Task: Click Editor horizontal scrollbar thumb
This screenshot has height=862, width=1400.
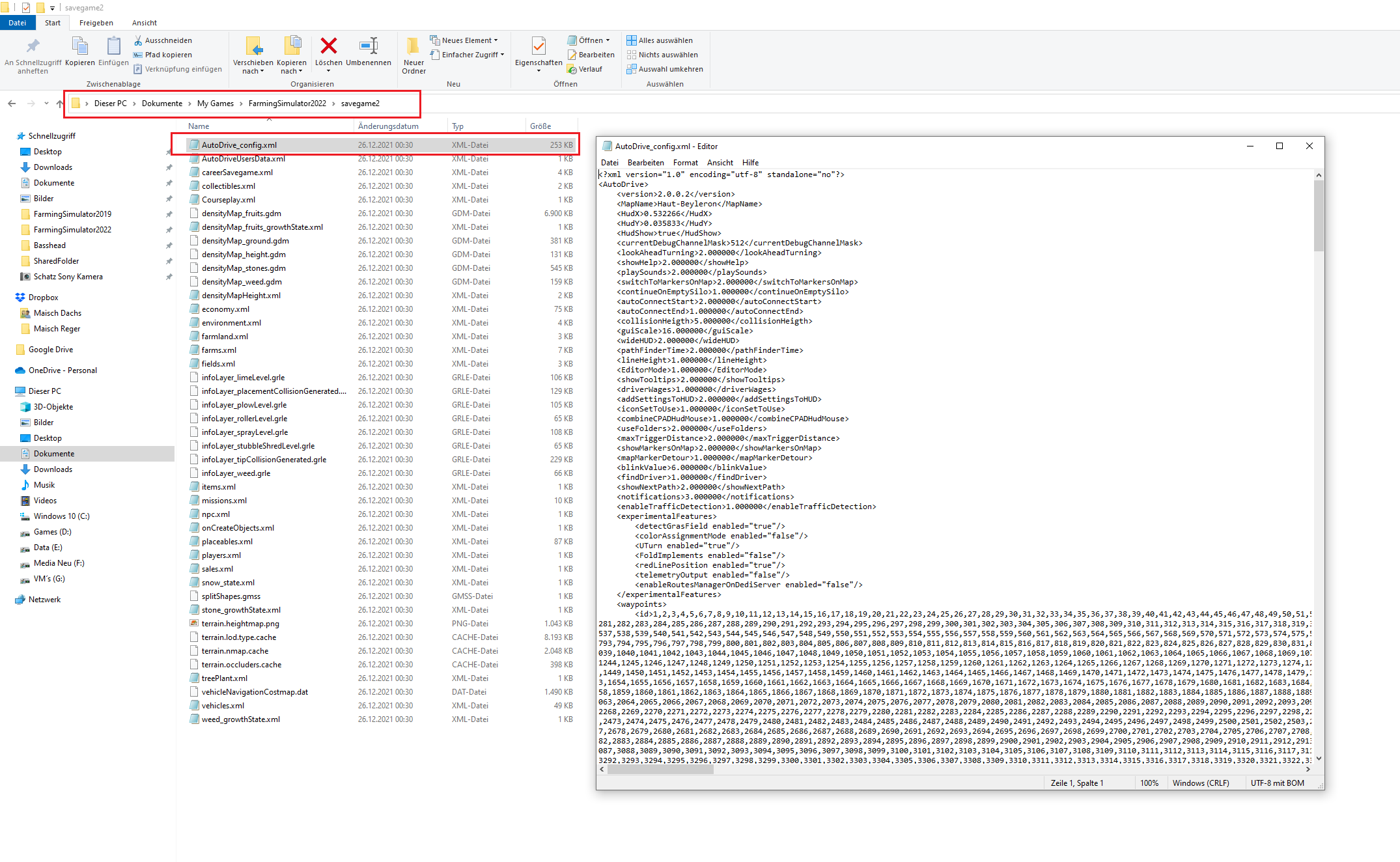Action: click(660, 770)
